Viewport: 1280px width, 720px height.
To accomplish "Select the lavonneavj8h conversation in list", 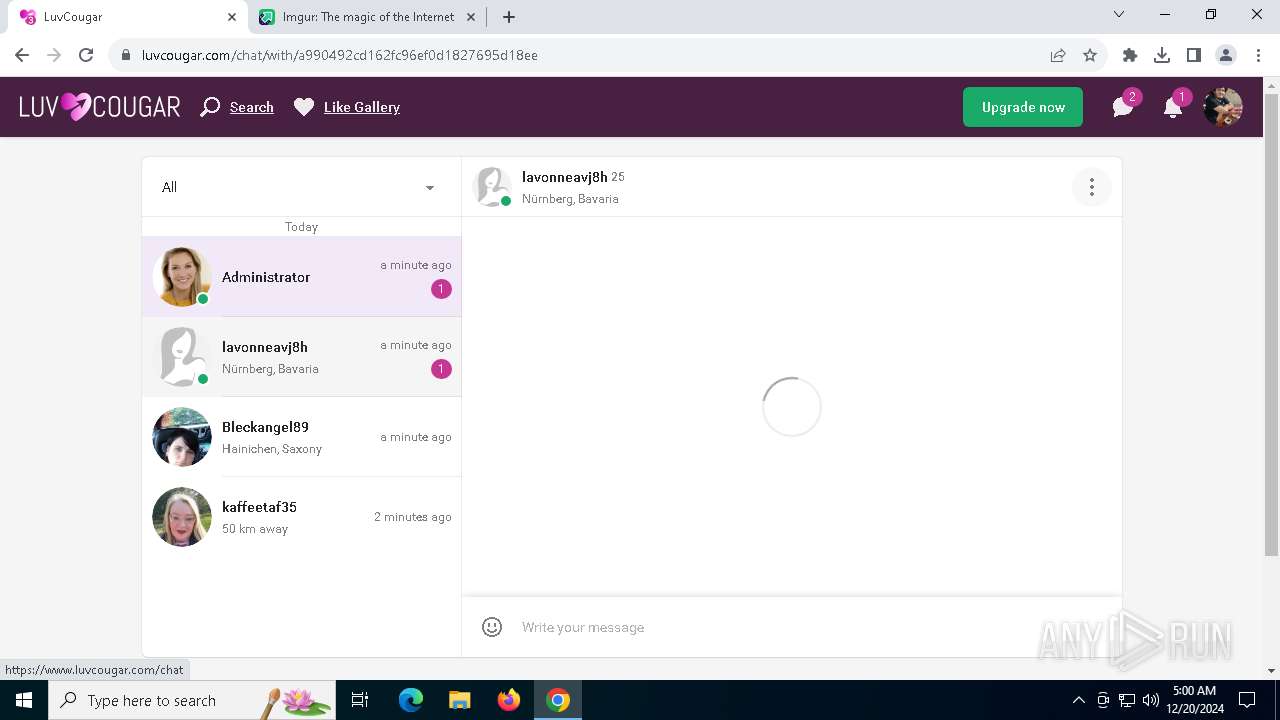I will [301, 357].
